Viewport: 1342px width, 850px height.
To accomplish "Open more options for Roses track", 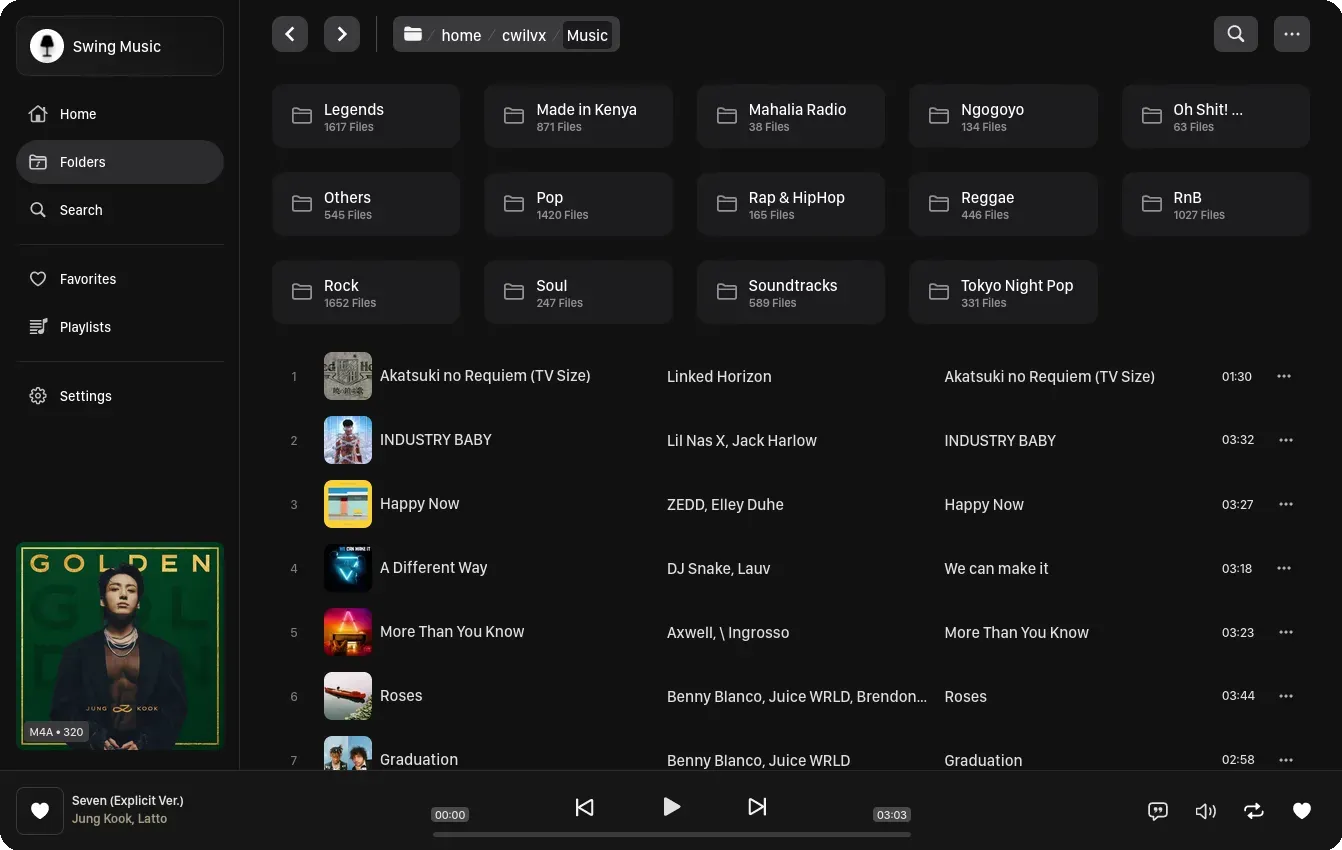I will pos(1286,696).
